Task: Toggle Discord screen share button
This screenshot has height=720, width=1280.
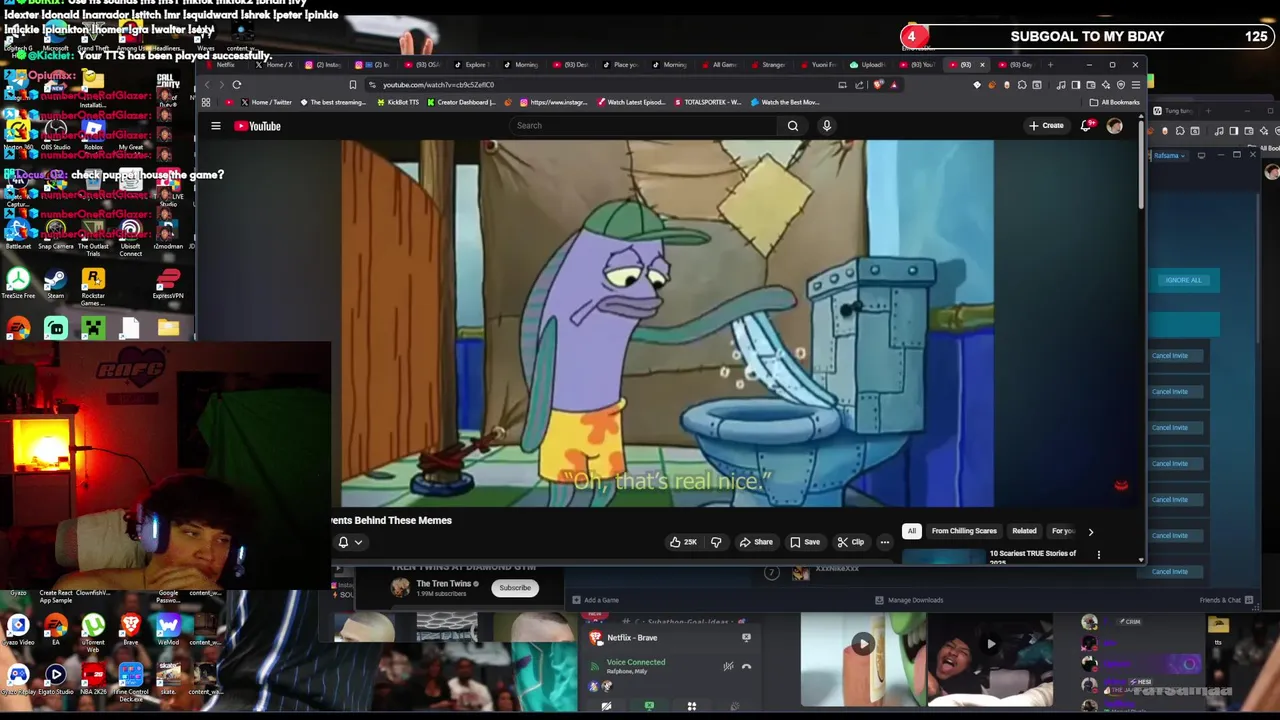Action: 649,706
